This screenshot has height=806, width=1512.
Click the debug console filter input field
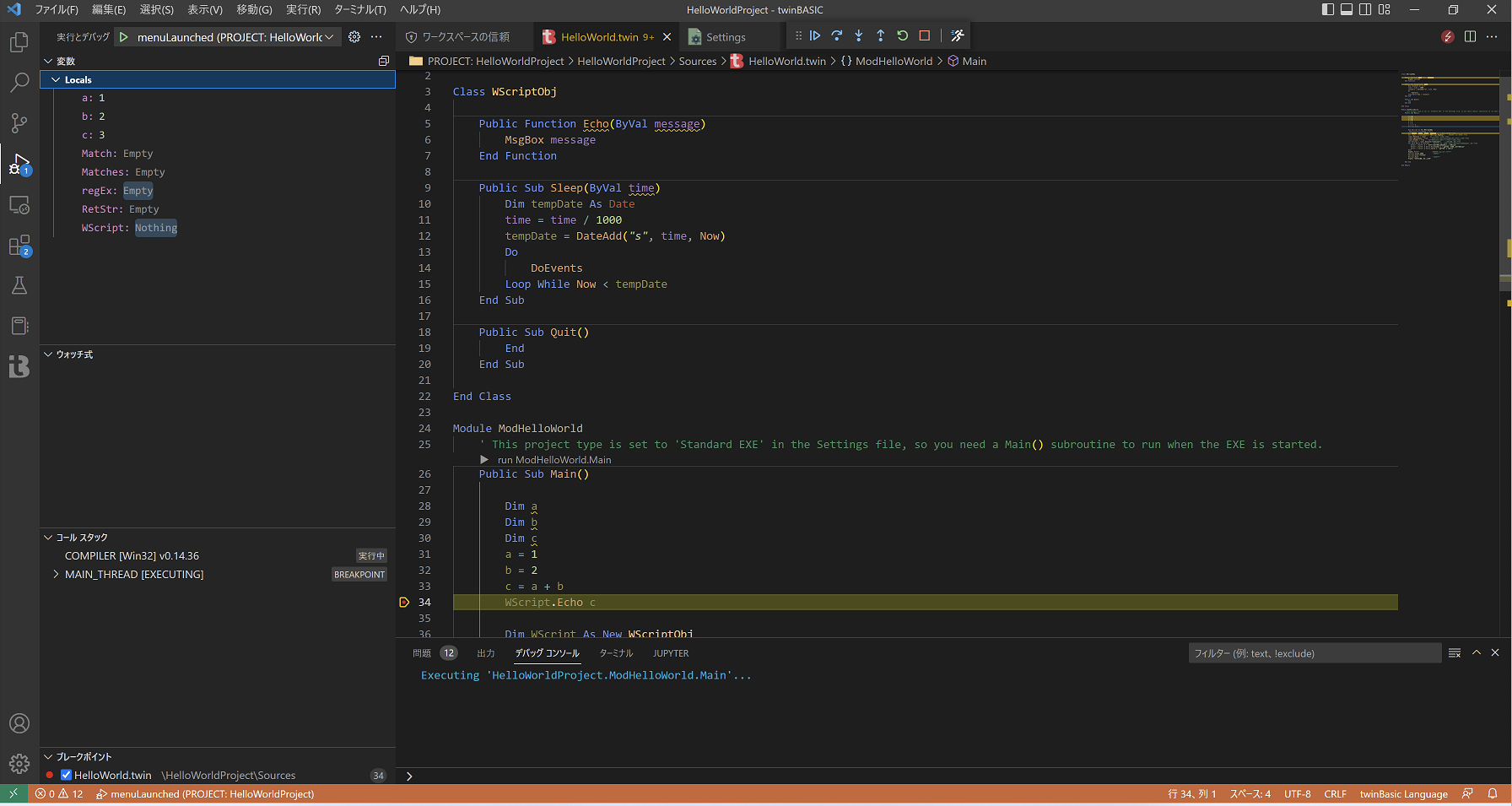[x=1314, y=652]
